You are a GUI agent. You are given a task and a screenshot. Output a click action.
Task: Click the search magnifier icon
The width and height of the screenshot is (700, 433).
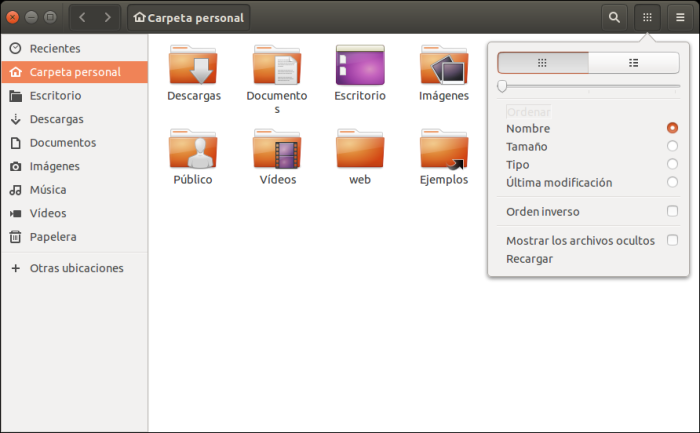(614, 17)
